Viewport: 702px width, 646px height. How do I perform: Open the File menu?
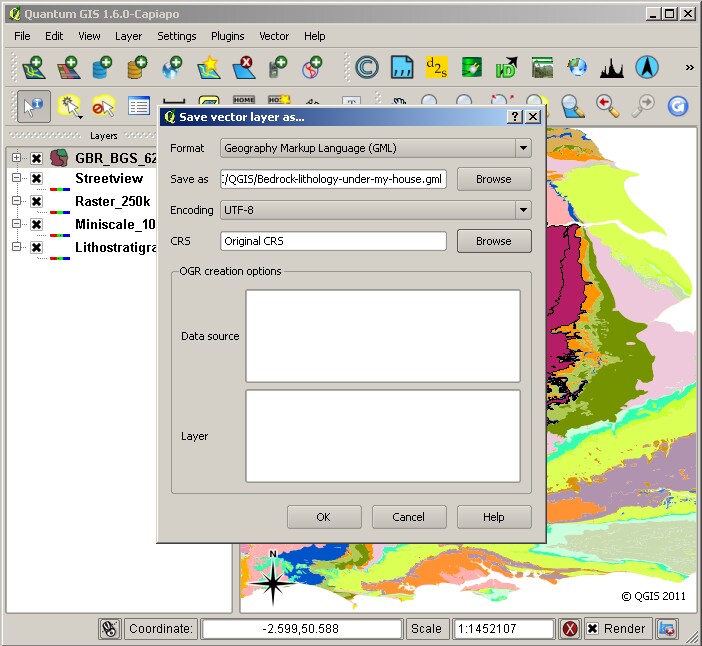click(22, 36)
